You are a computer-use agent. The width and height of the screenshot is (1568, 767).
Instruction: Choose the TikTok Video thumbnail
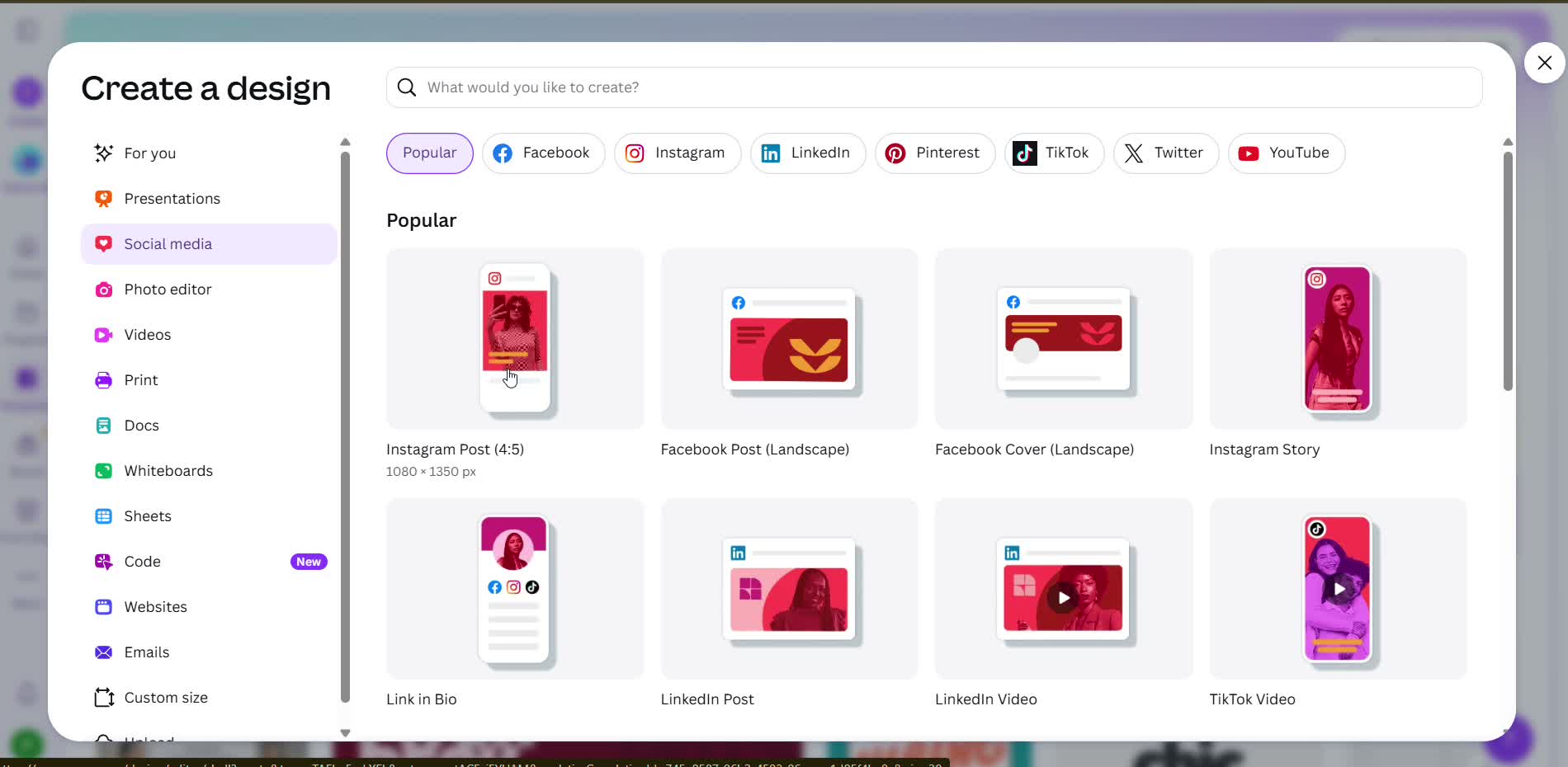tap(1338, 589)
